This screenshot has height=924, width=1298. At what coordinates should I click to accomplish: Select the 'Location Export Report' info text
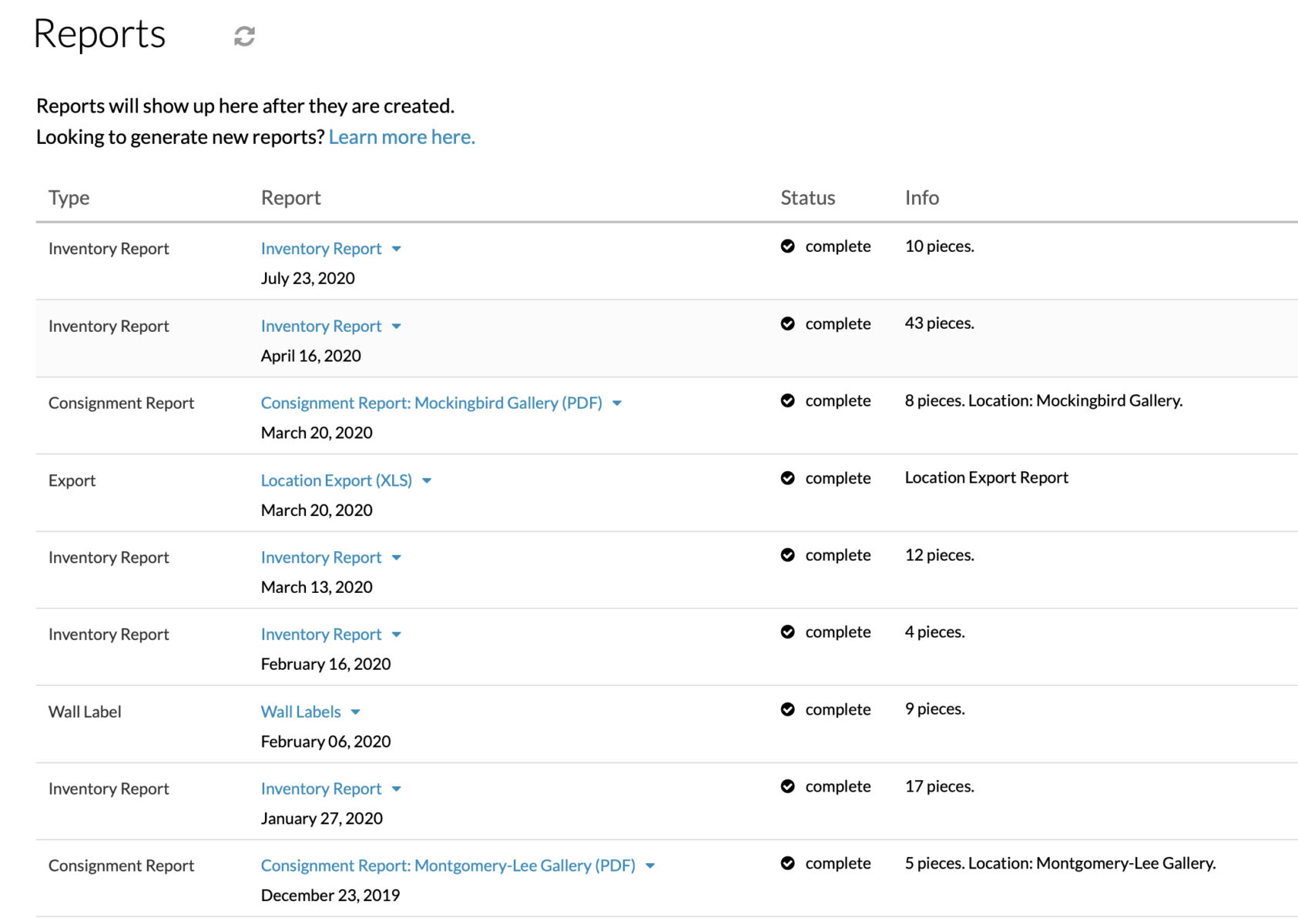tap(986, 477)
